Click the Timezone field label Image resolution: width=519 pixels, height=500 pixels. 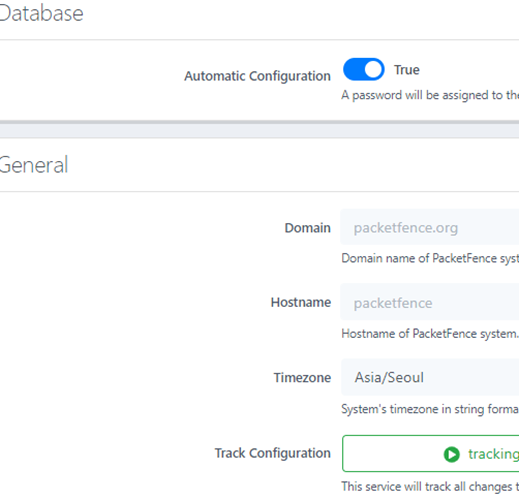[x=302, y=378]
